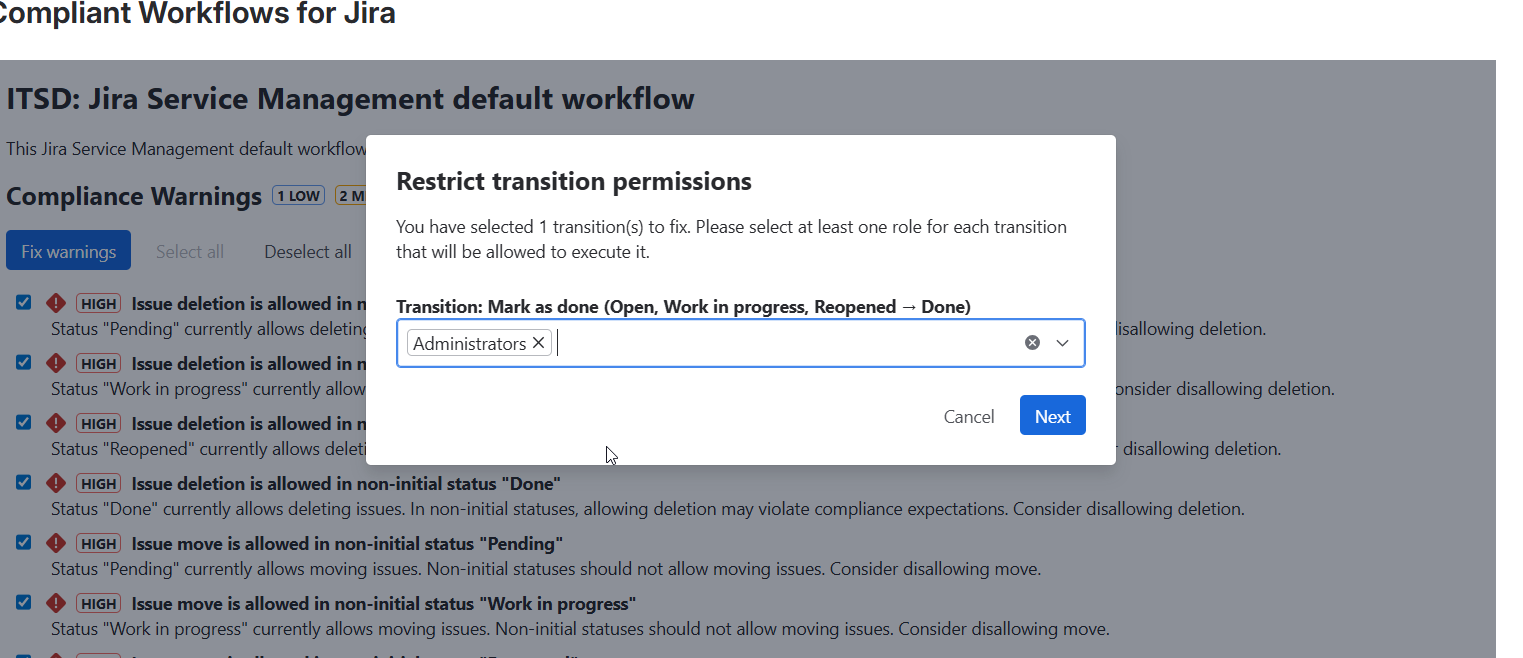
Task: Click the Fix warnings button
Action: [68, 251]
